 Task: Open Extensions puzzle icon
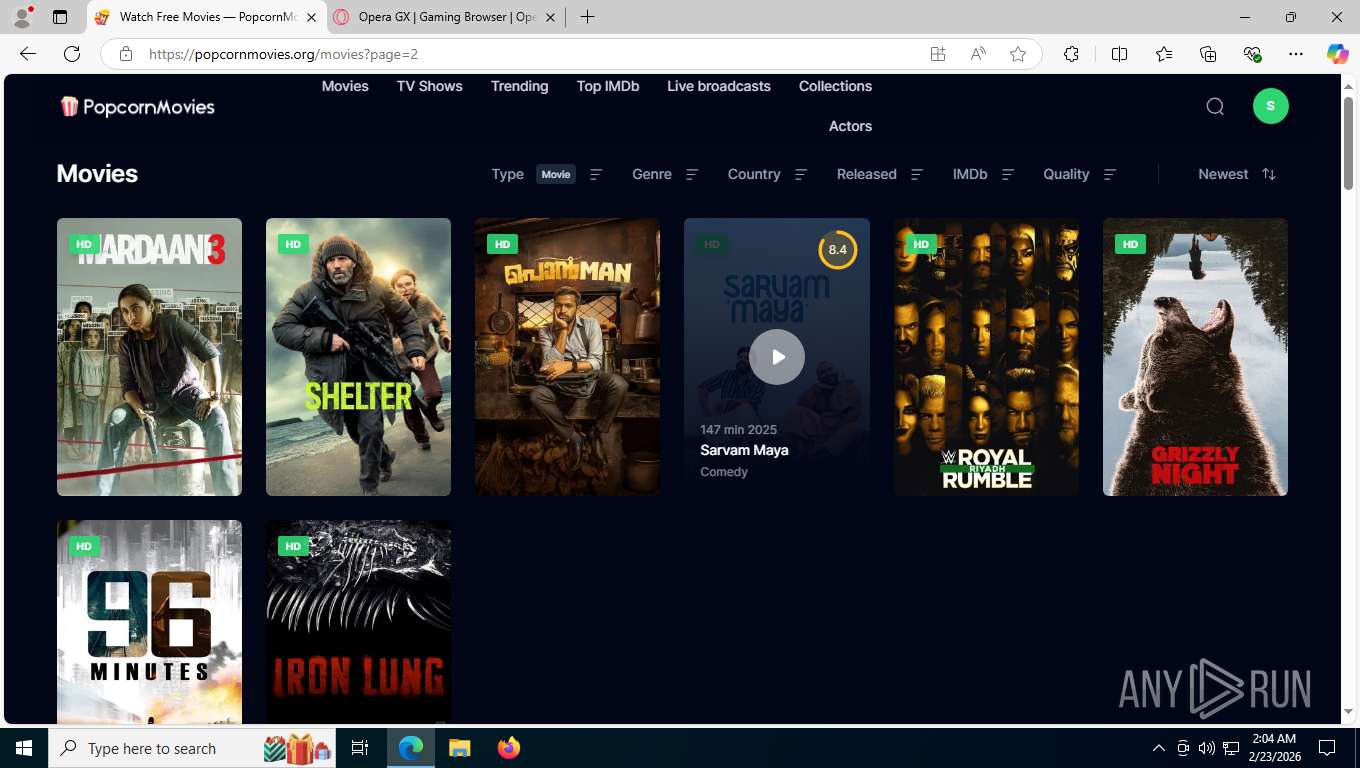(1071, 54)
